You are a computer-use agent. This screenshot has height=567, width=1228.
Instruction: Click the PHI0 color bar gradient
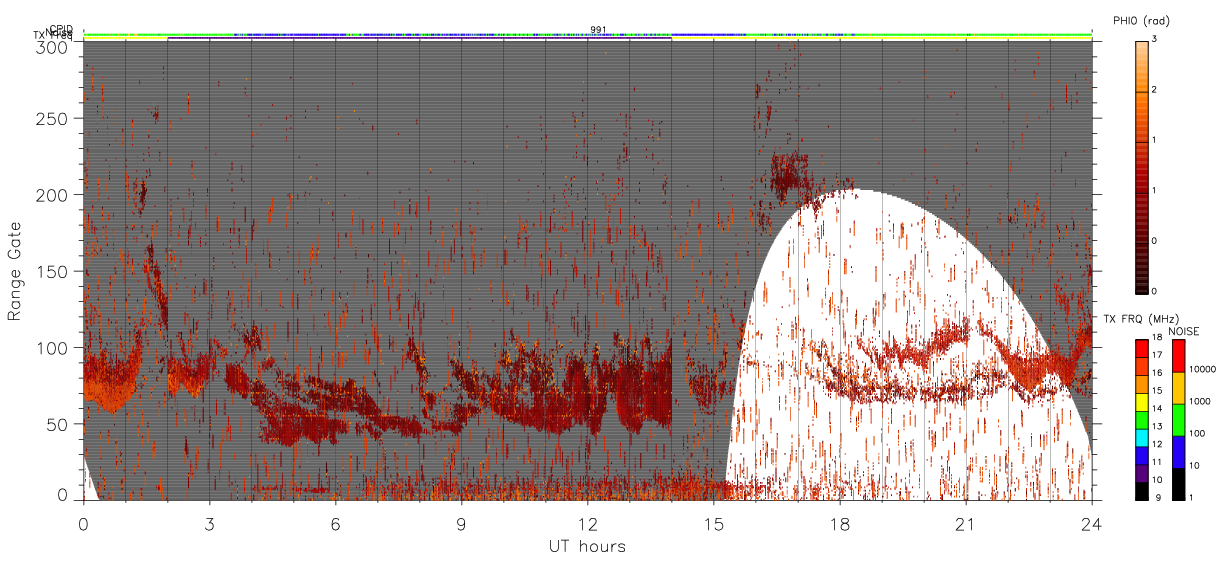(x=1142, y=166)
